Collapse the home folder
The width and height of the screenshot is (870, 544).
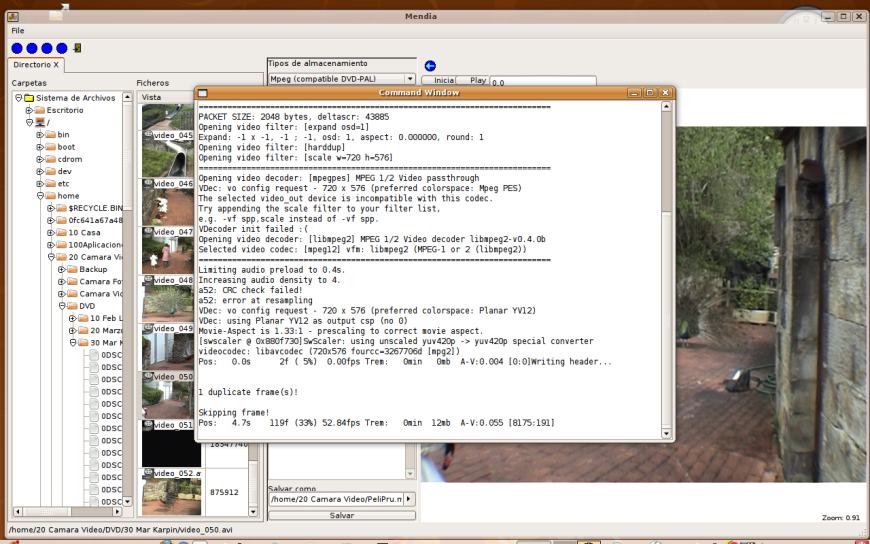pos(40,196)
